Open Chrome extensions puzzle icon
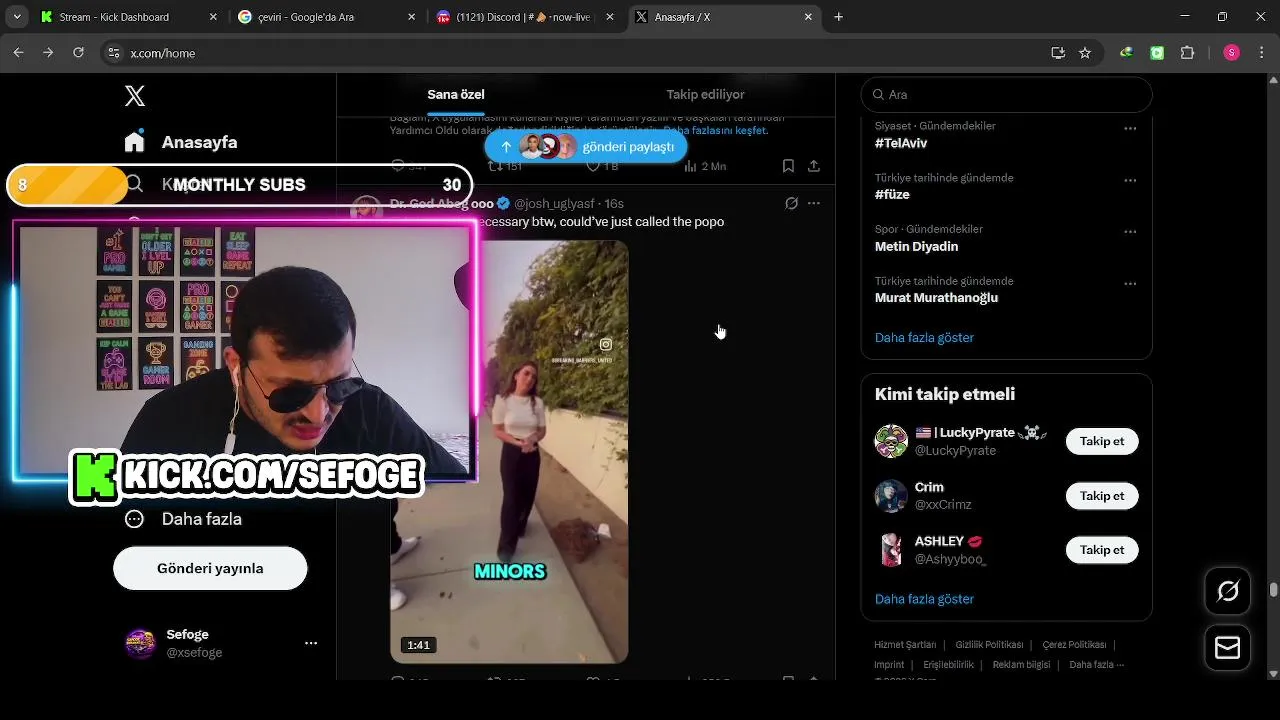Image resolution: width=1280 pixels, height=720 pixels. tap(1188, 53)
